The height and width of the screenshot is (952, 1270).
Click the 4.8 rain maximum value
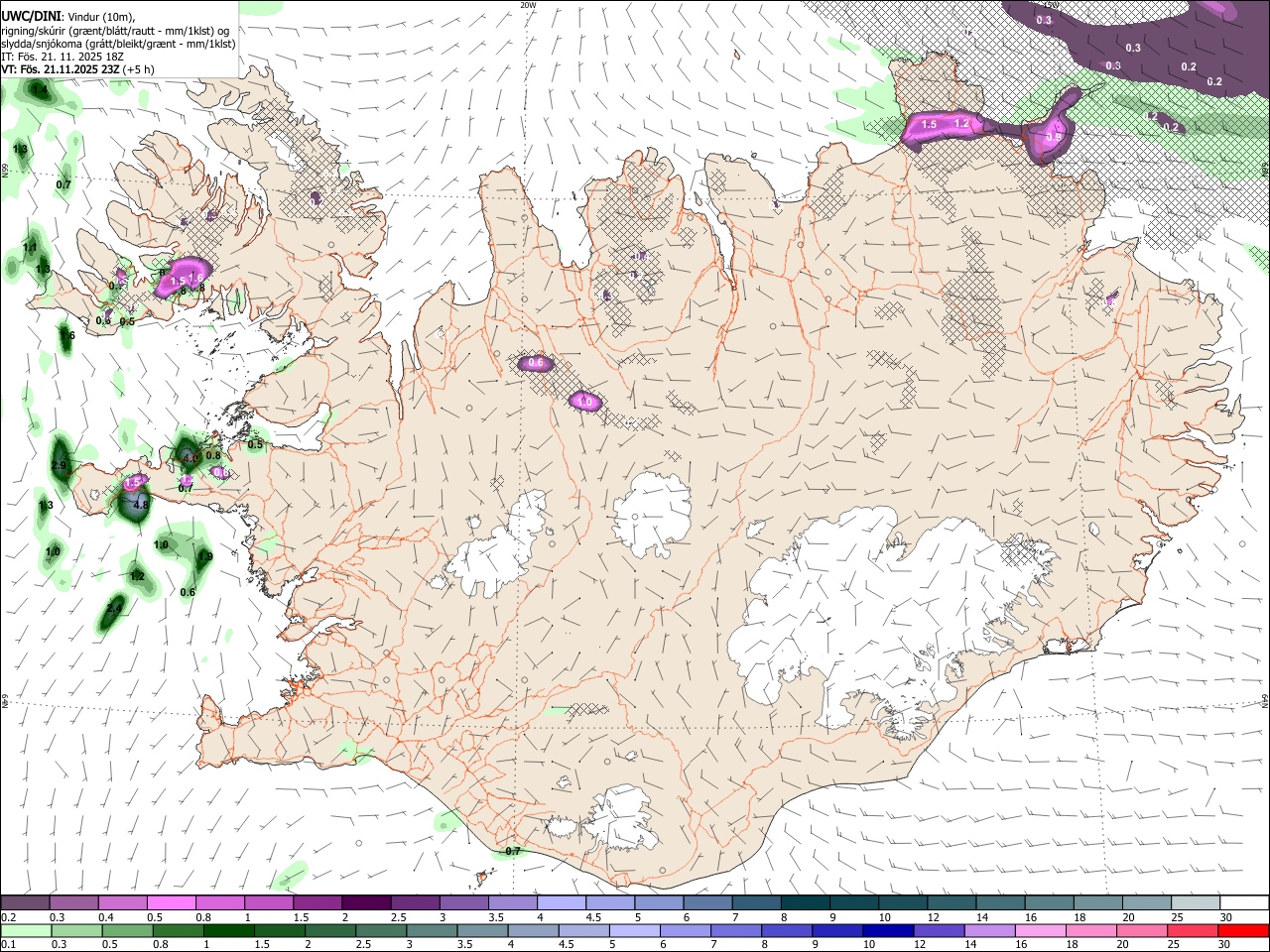click(140, 505)
